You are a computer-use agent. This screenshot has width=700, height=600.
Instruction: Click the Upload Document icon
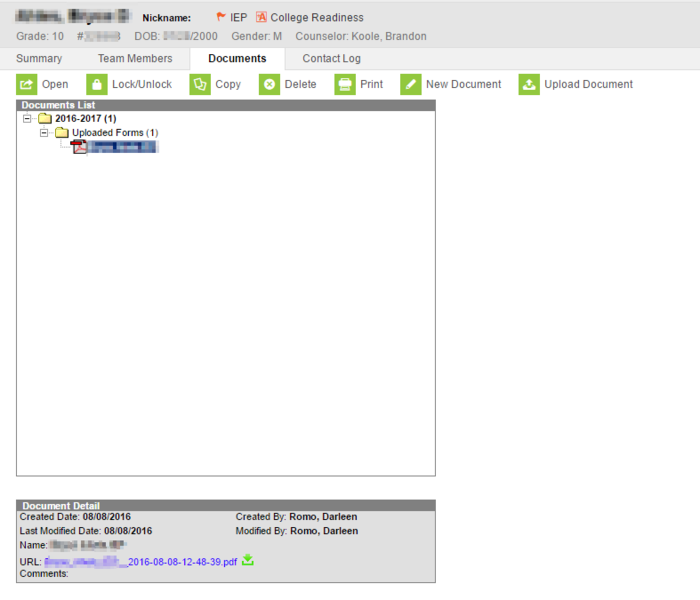pos(529,85)
